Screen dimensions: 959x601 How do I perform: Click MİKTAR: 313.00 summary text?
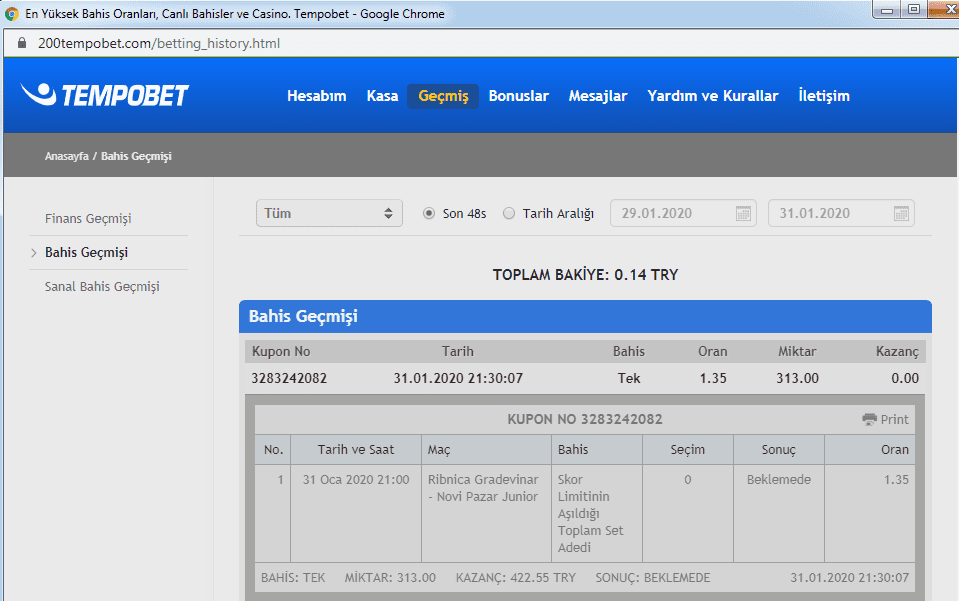point(390,578)
